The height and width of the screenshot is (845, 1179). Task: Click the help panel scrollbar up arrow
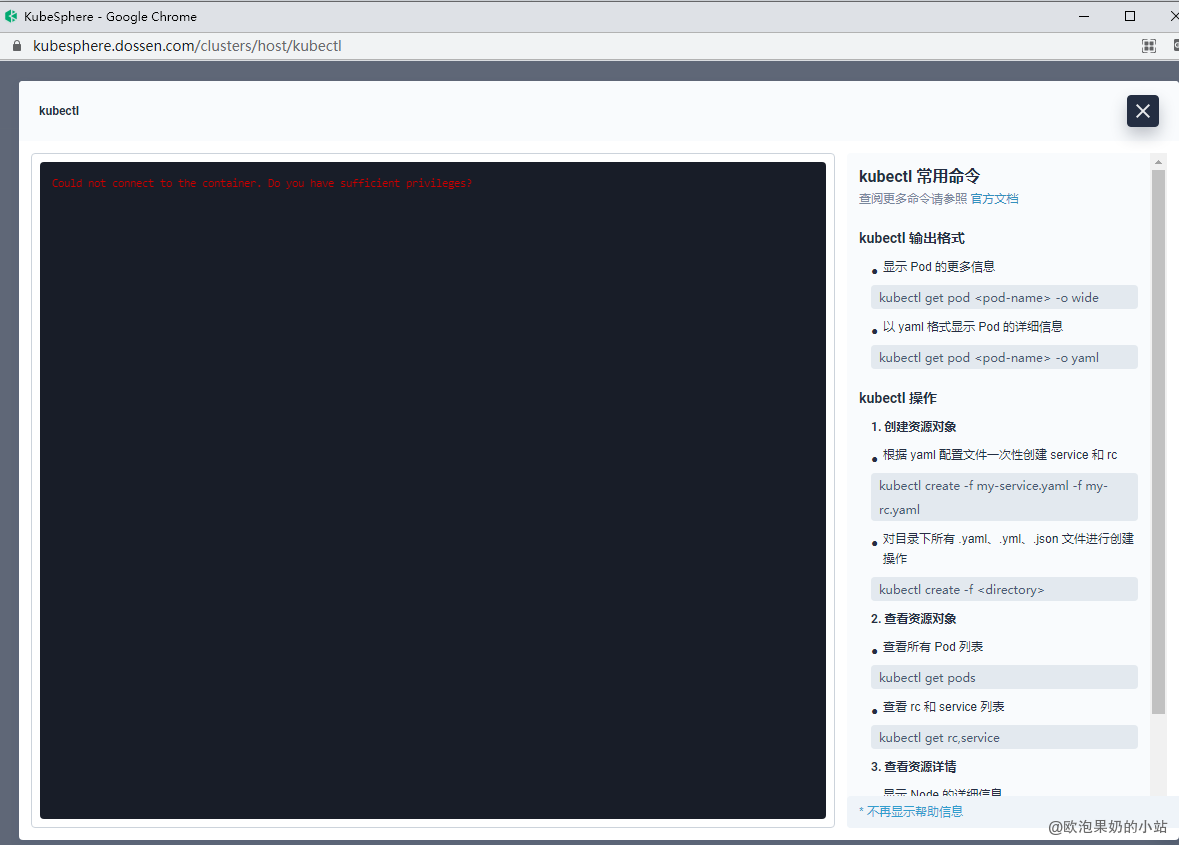tap(1158, 162)
